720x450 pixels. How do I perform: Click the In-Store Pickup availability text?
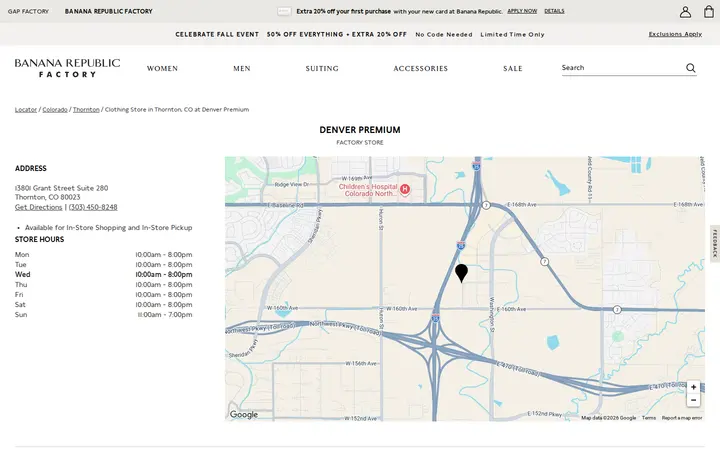coord(108,227)
